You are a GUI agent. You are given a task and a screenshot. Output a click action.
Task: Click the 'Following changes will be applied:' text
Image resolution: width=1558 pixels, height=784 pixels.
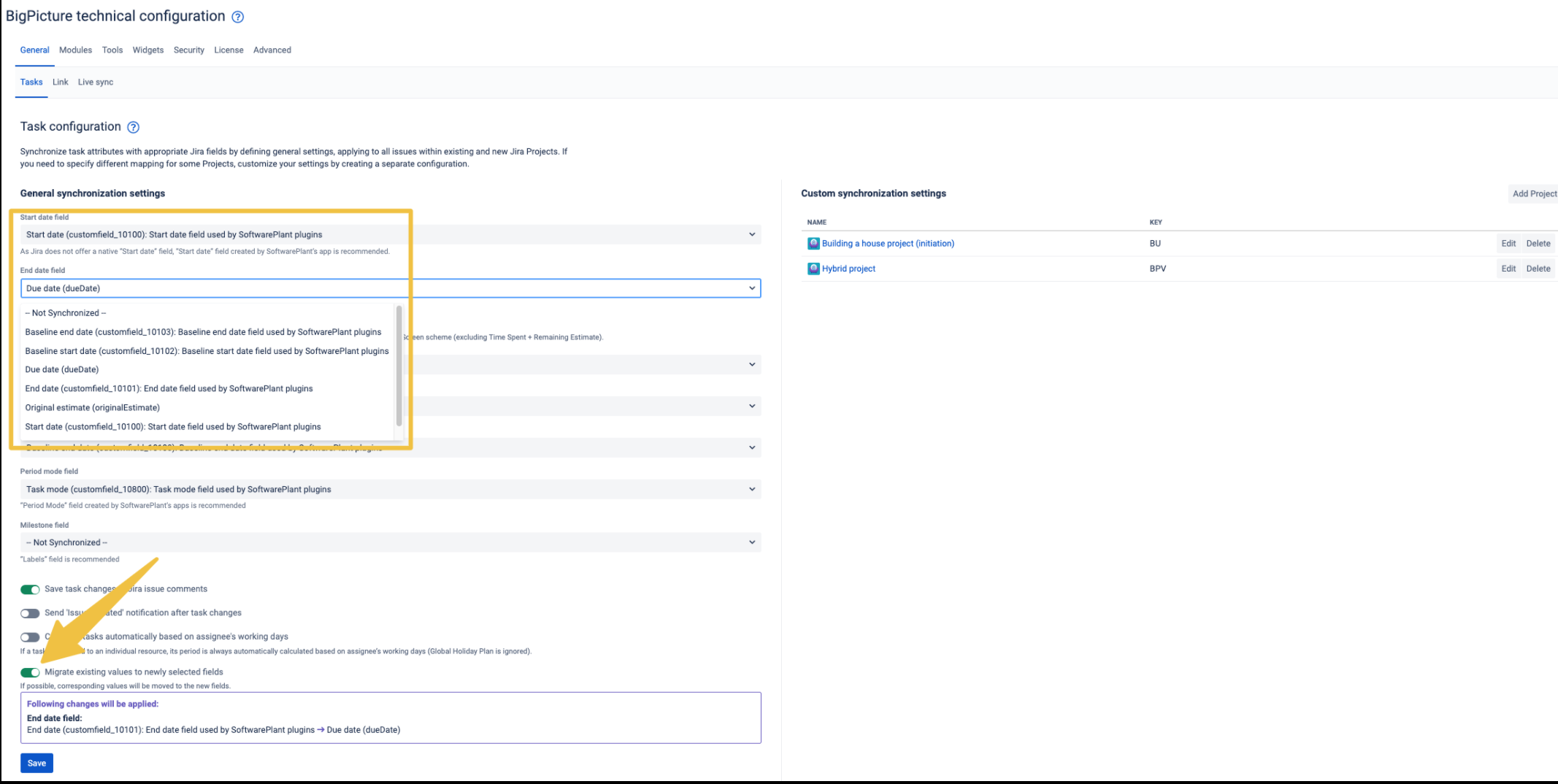tap(93, 704)
